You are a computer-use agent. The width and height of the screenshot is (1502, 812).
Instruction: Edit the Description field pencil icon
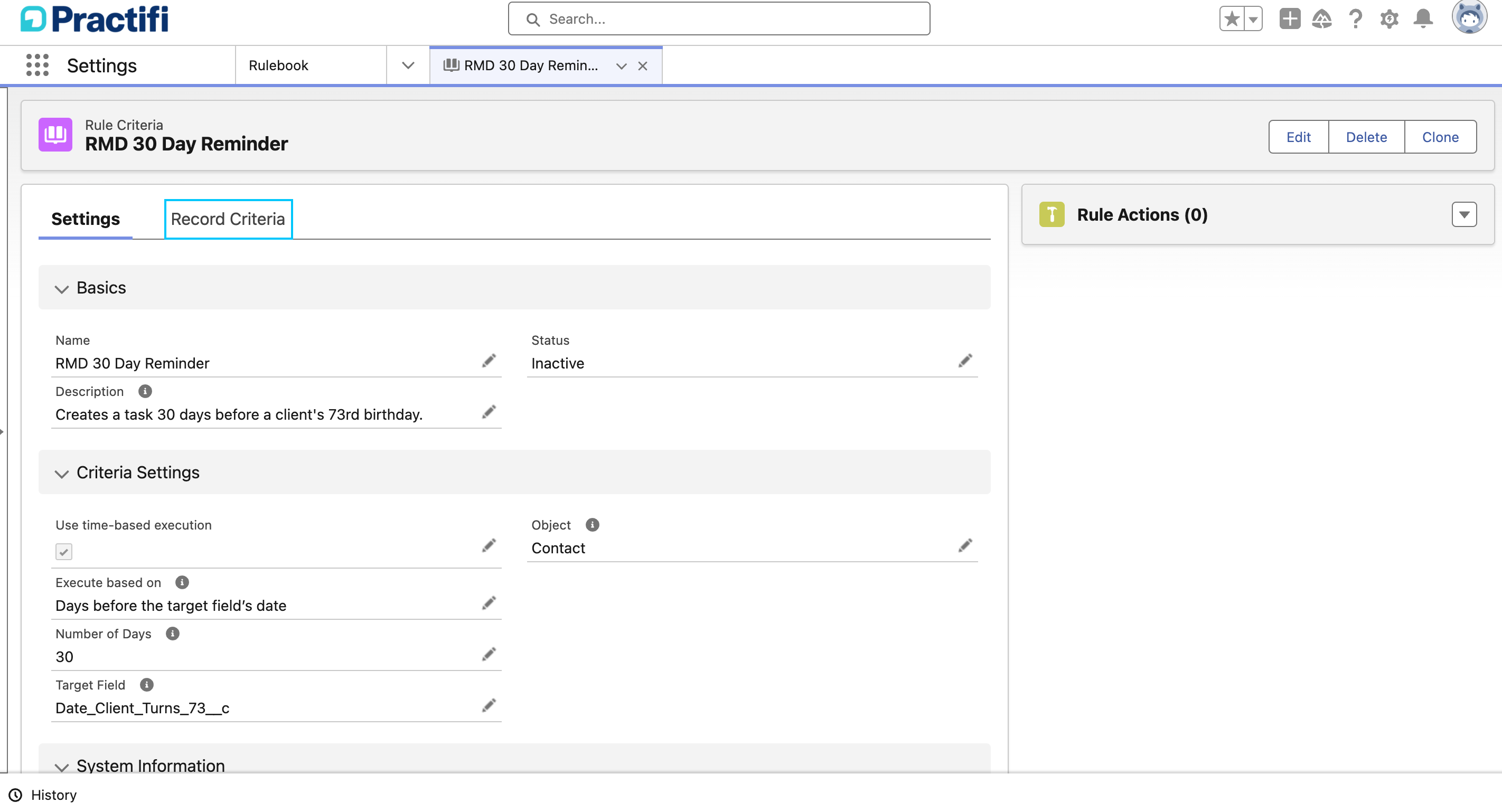(489, 413)
